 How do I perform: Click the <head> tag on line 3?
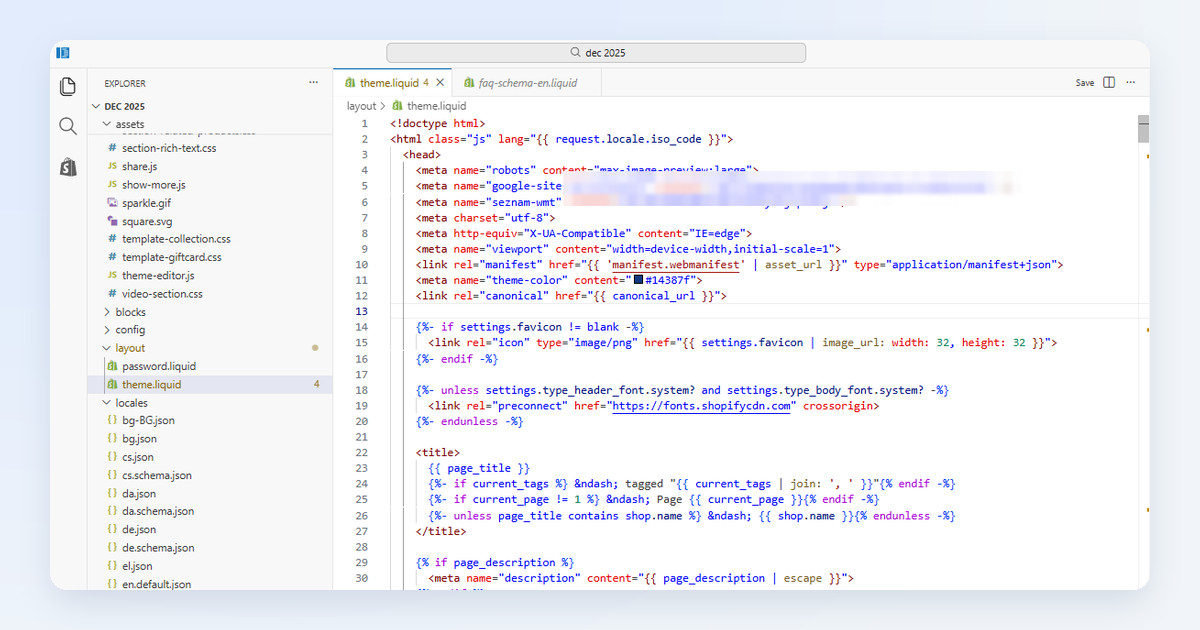click(422, 155)
